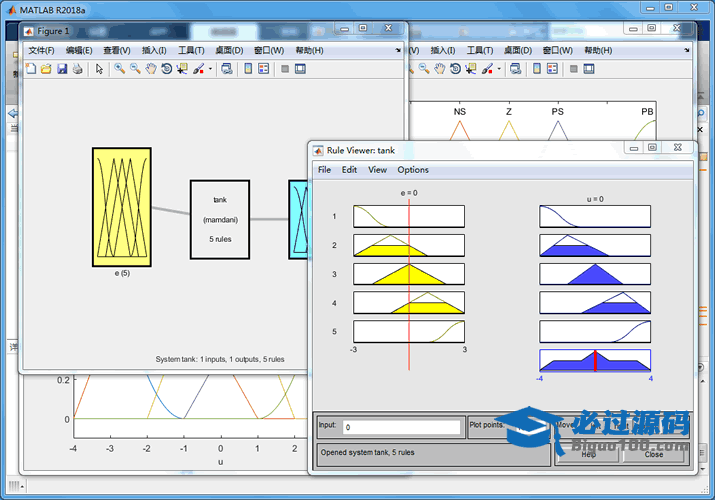Image resolution: width=715 pixels, height=500 pixels.
Task: Open 窗口(W) menu in Figure 1
Action: 269,50
